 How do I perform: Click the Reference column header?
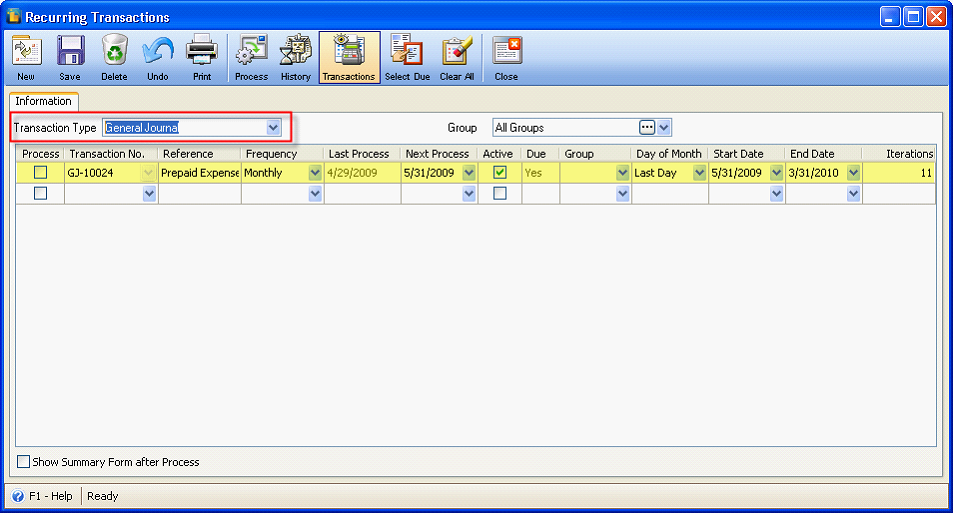click(x=200, y=154)
